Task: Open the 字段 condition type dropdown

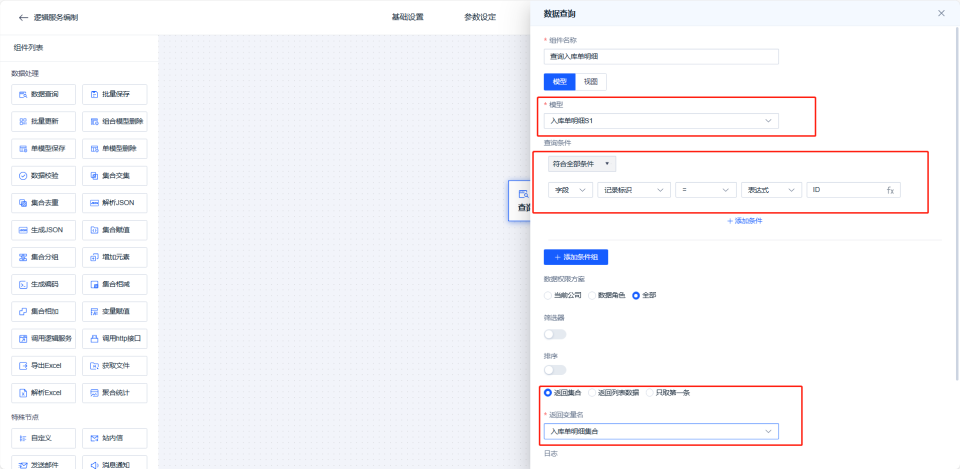Action: click(570, 190)
